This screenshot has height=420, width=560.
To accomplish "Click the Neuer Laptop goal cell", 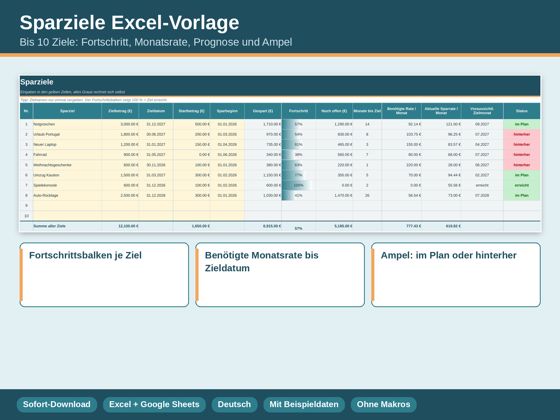I will [67, 145].
